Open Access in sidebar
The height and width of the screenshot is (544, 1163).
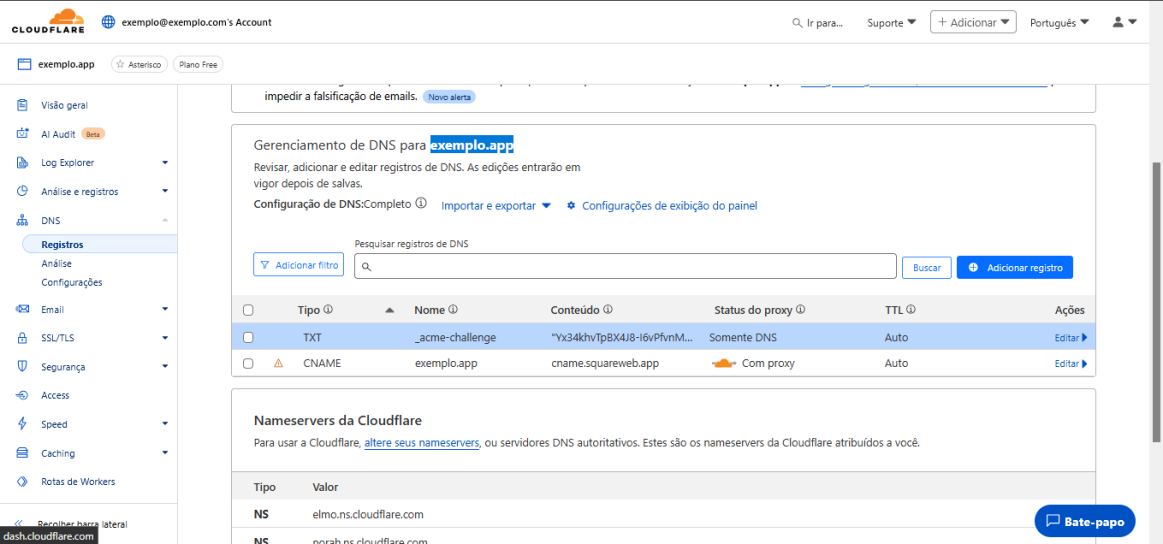56,396
